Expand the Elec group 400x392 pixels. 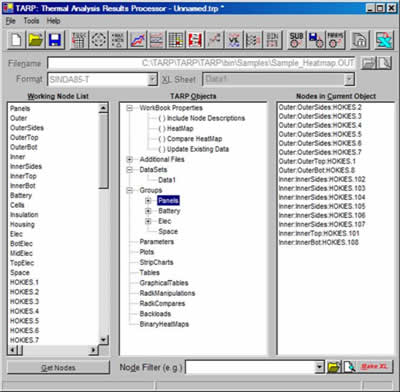point(148,221)
